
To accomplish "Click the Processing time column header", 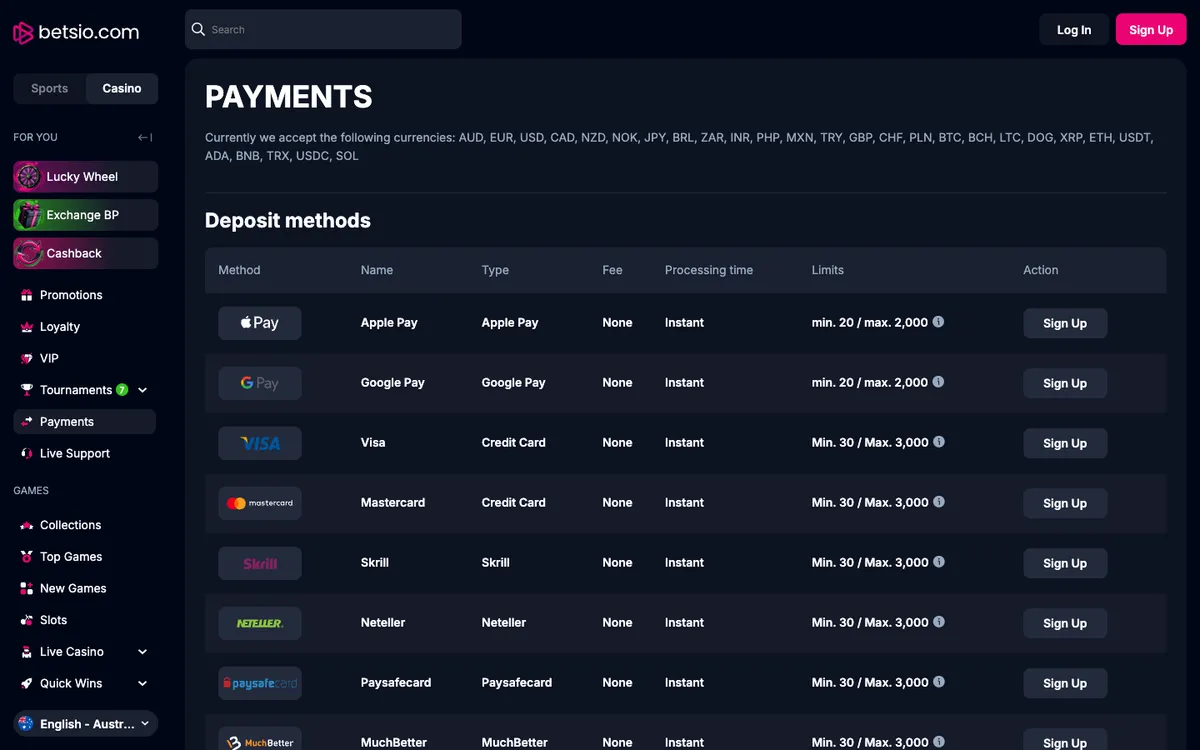I will [x=709, y=270].
